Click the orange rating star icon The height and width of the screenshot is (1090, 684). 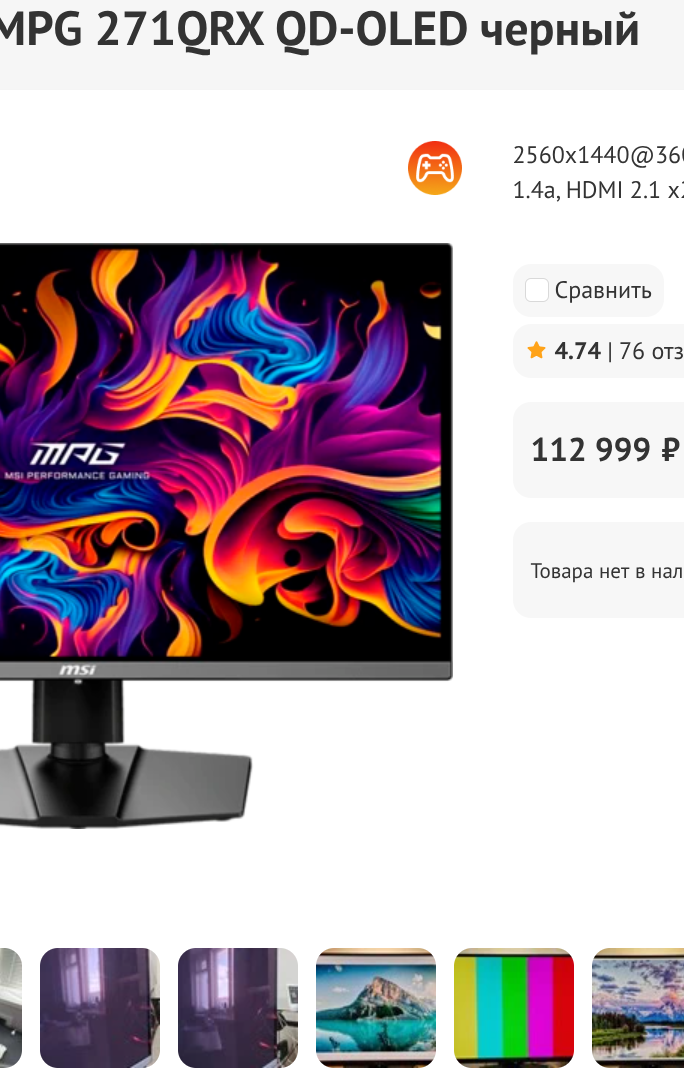536,350
